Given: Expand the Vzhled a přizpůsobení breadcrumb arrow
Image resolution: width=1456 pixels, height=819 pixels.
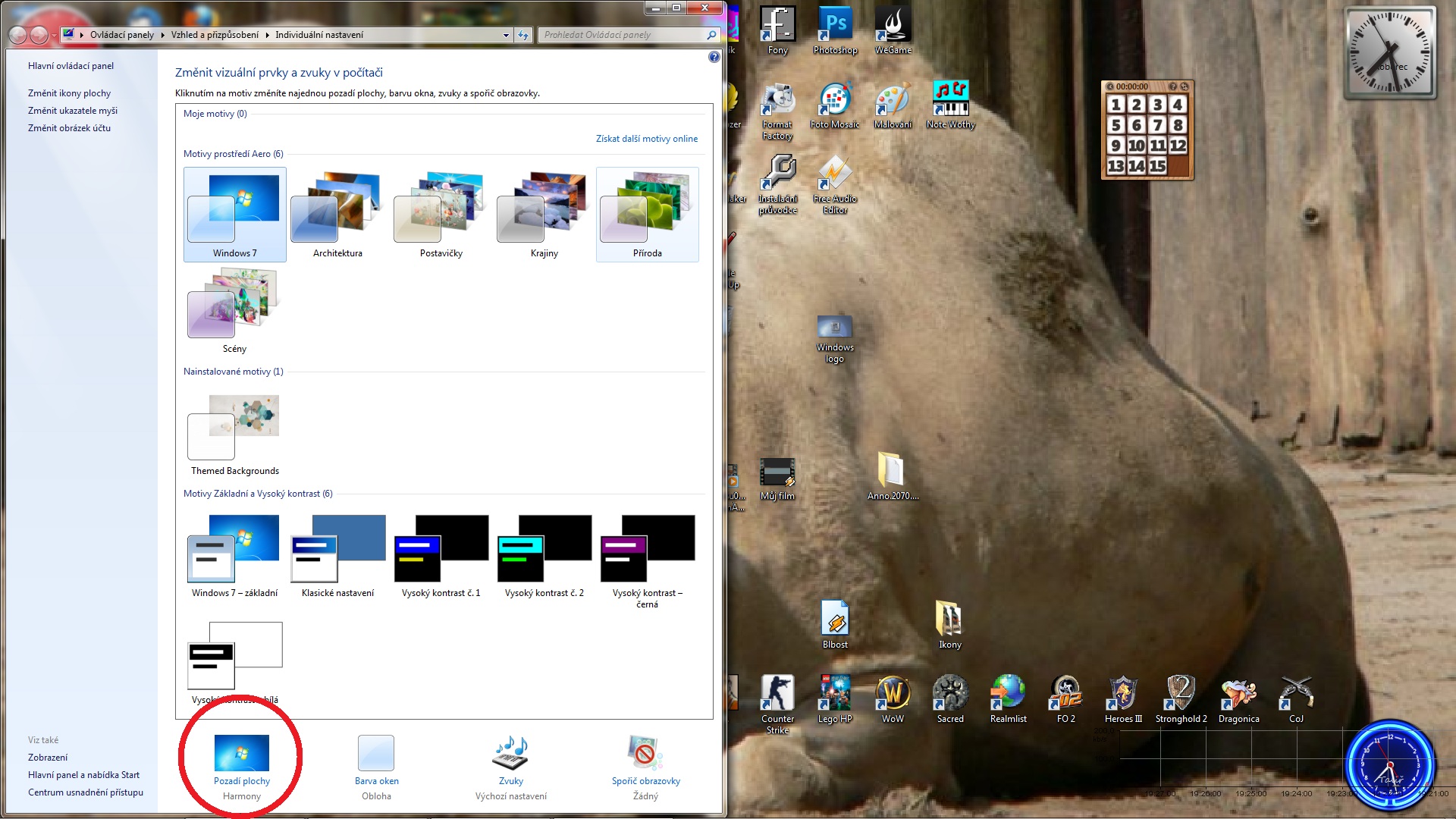Looking at the screenshot, I should pyautogui.click(x=267, y=35).
